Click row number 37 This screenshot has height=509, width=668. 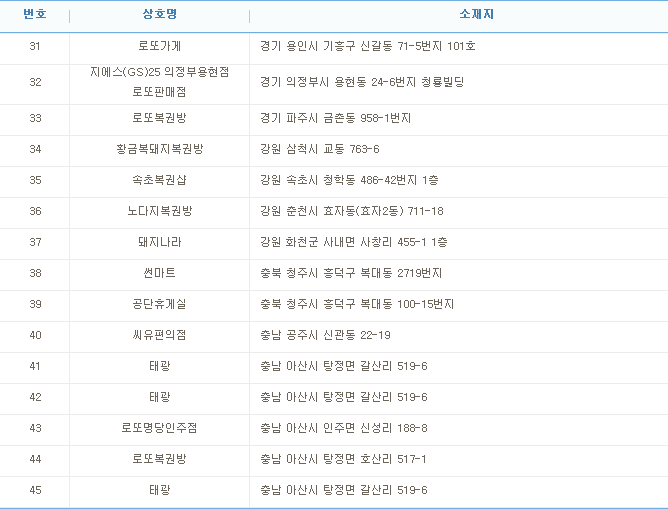click(x=35, y=242)
